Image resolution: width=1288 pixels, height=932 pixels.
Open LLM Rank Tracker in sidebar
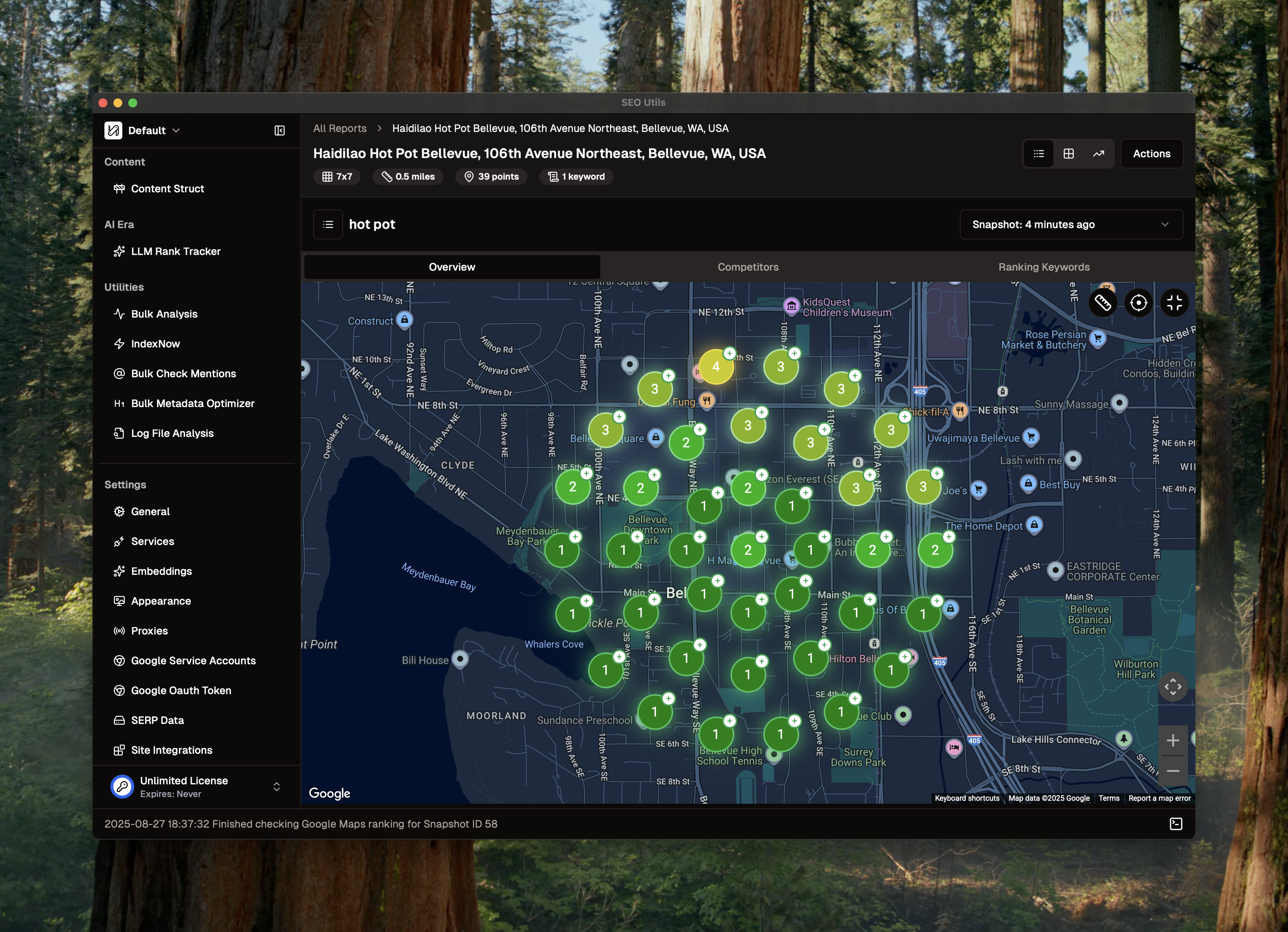click(176, 251)
